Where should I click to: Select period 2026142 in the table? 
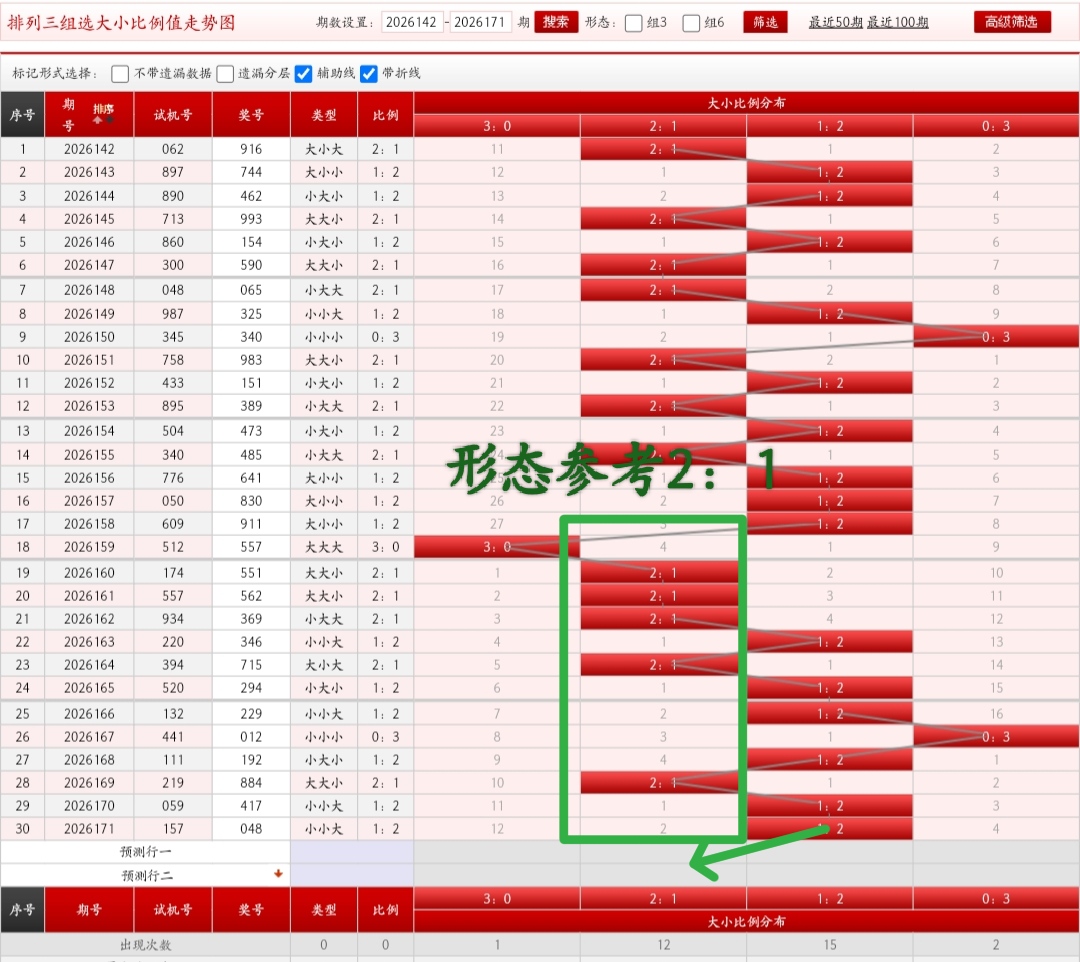tap(90, 149)
